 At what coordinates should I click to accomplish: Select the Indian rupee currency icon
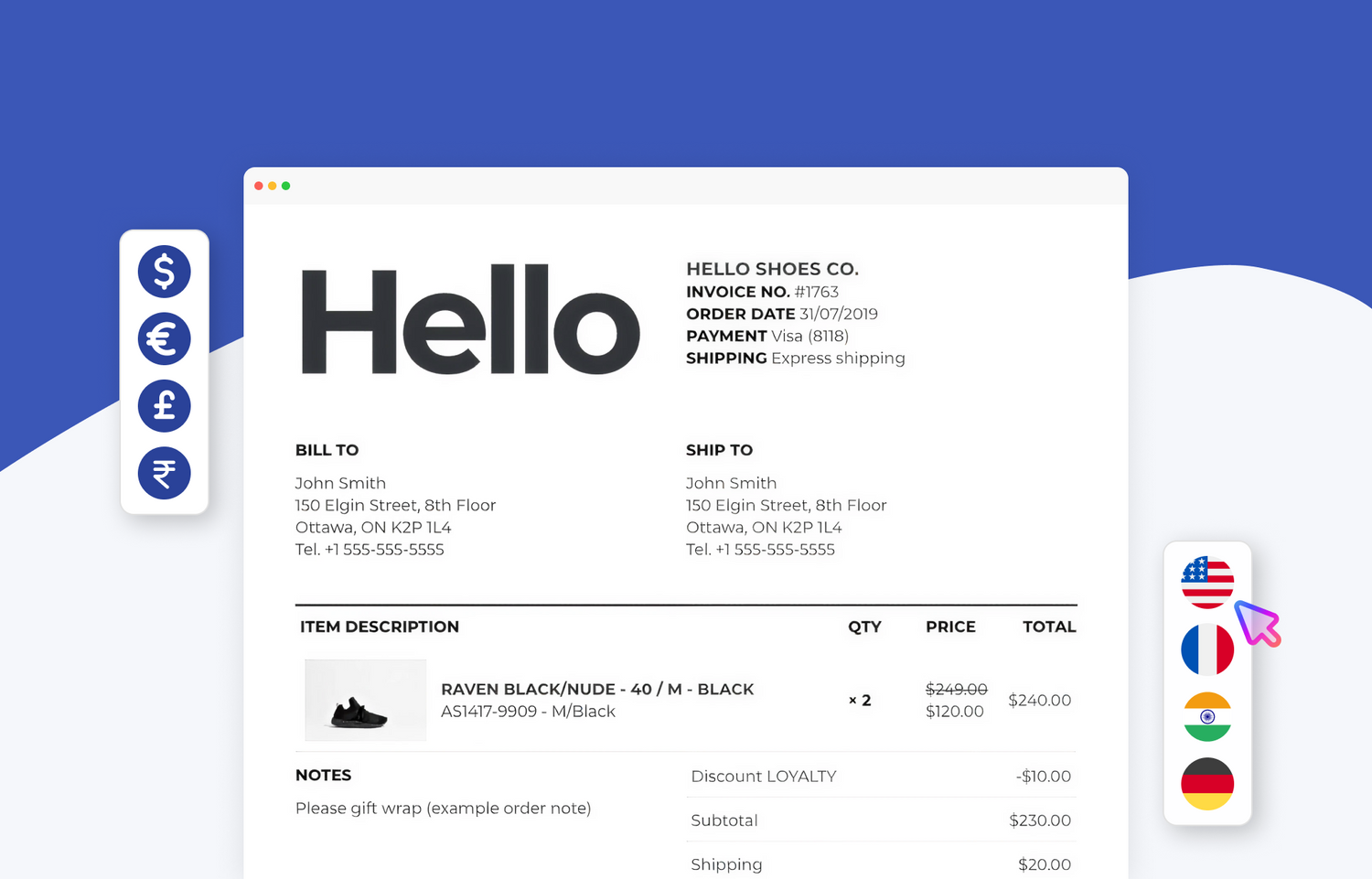point(165,474)
